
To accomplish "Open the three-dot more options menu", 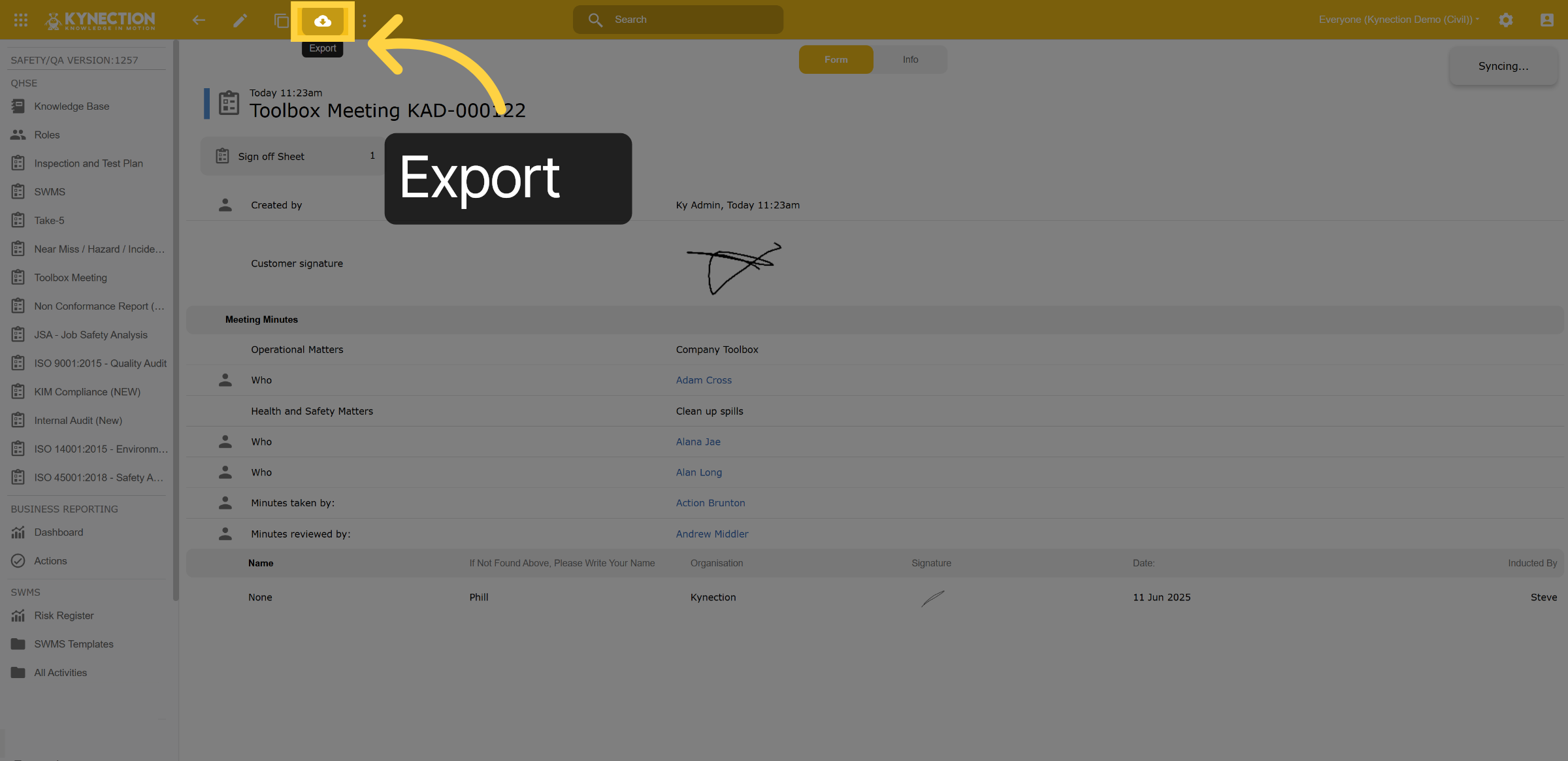I will (x=365, y=20).
